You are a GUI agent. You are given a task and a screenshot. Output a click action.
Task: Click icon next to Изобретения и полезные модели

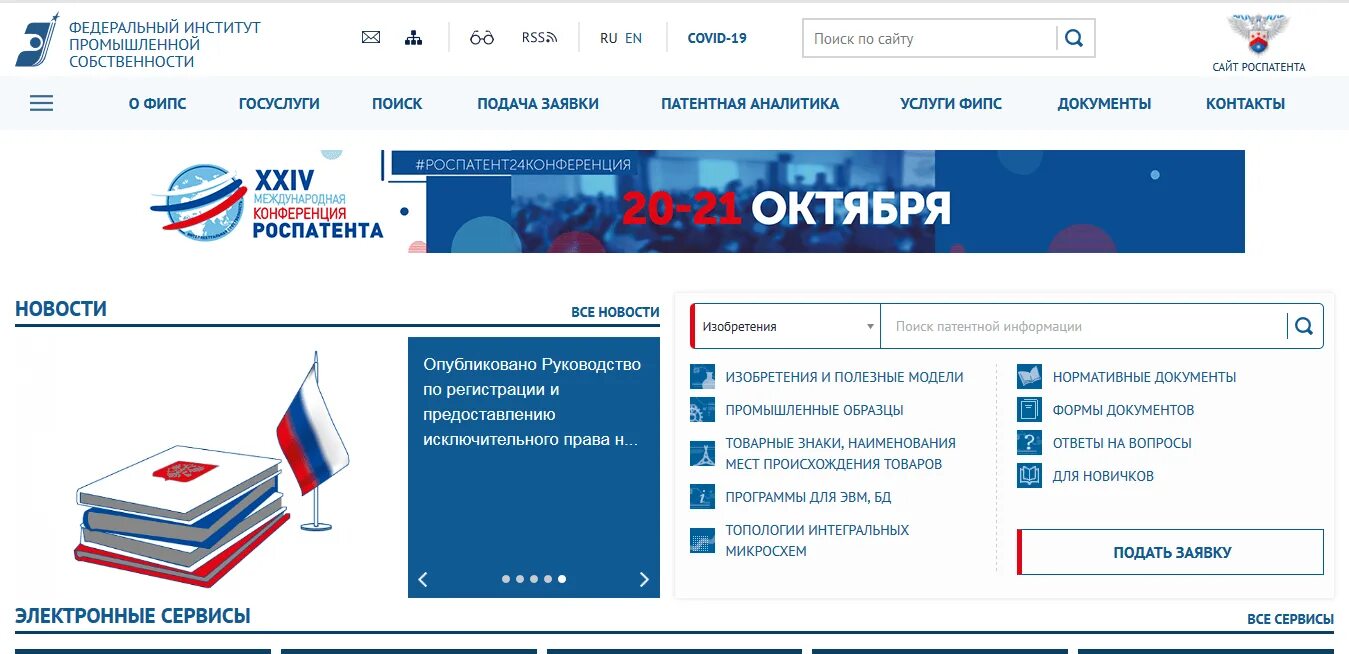pyautogui.click(x=702, y=377)
